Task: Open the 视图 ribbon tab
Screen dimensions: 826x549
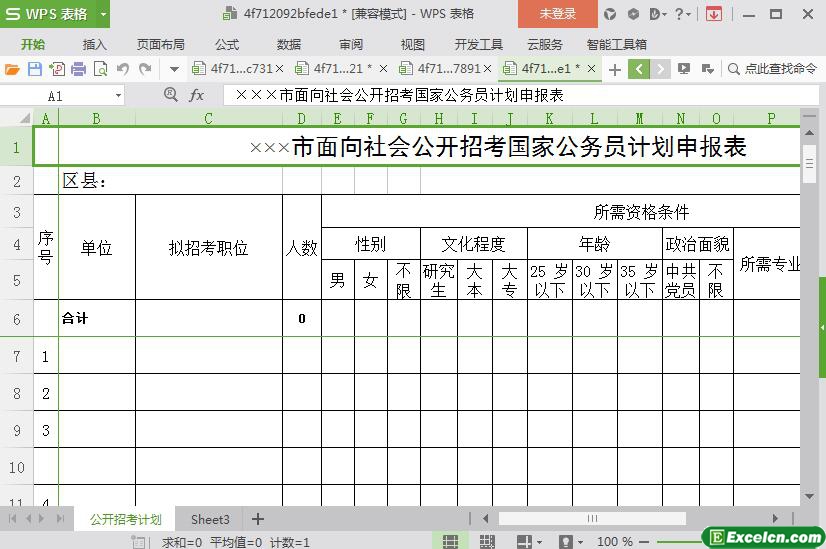Action: pyautogui.click(x=412, y=45)
